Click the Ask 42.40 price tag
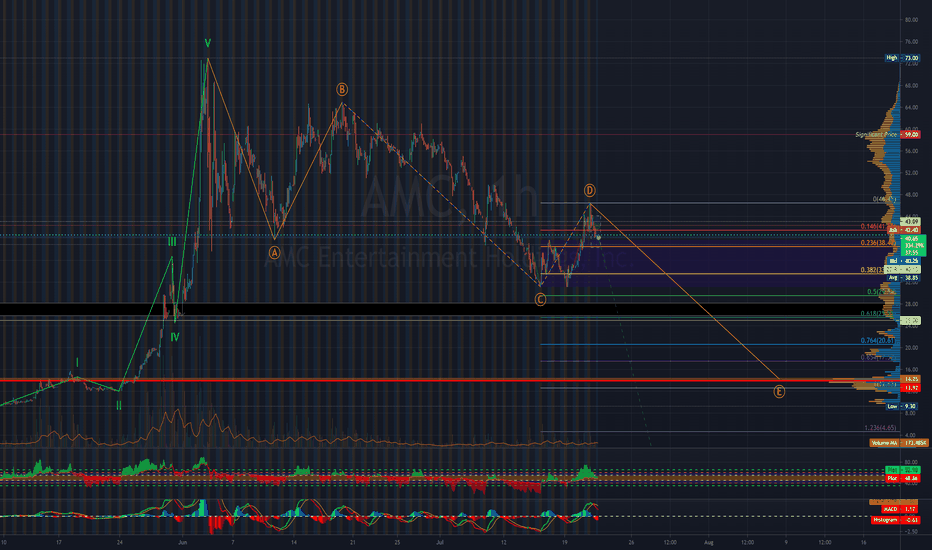932x550 pixels. click(x=902, y=230)
